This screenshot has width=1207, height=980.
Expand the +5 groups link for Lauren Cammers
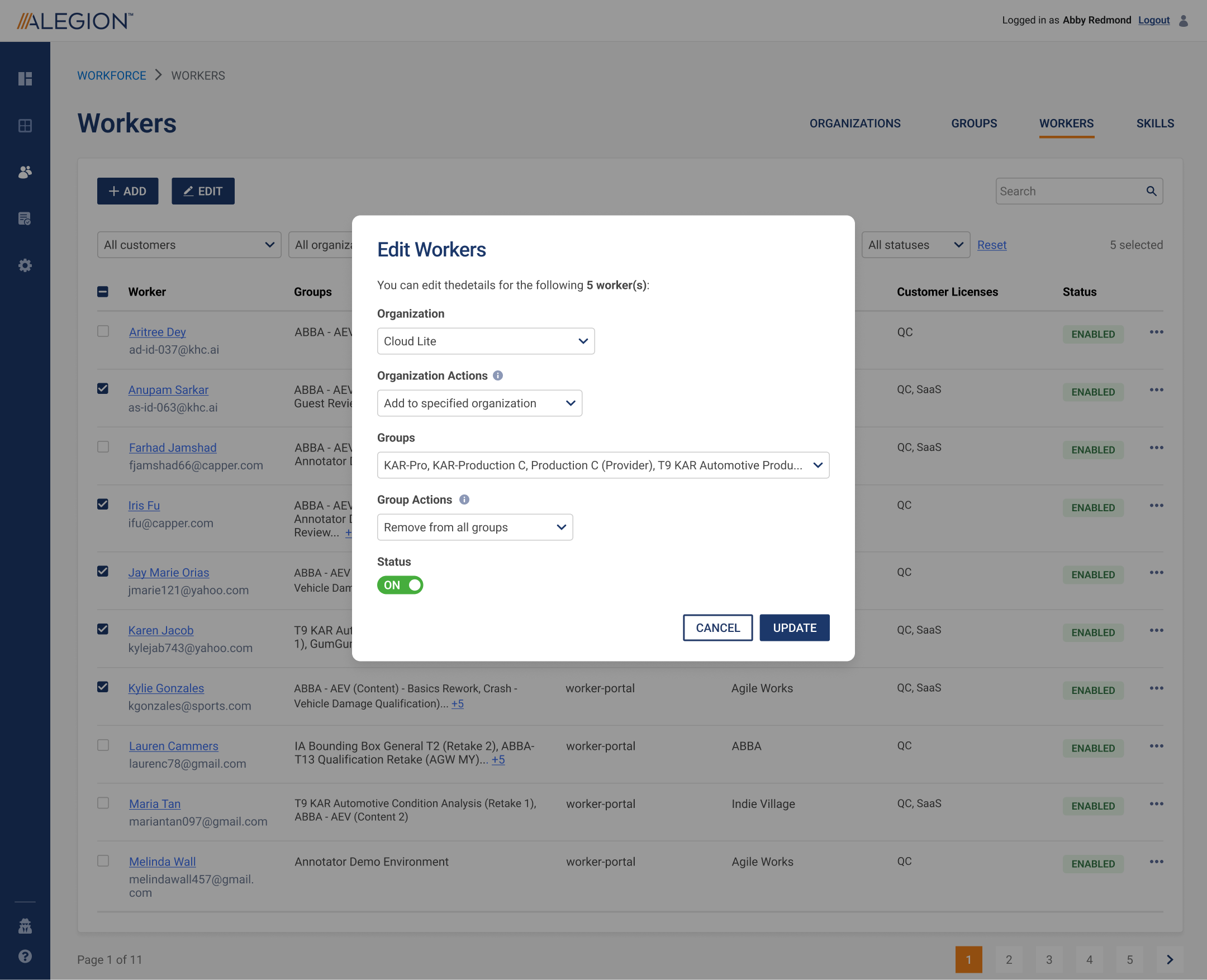pyautogui.click(x=498, y=760)
